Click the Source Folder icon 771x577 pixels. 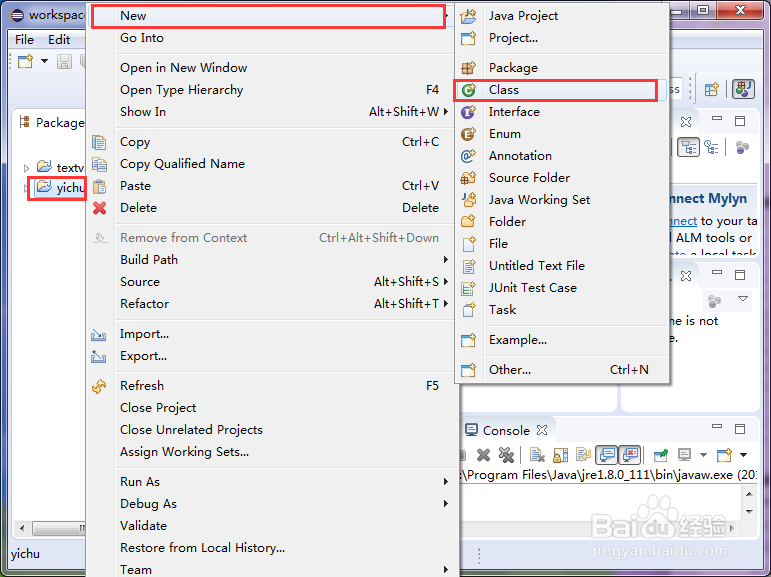click(x=468, y=178)
